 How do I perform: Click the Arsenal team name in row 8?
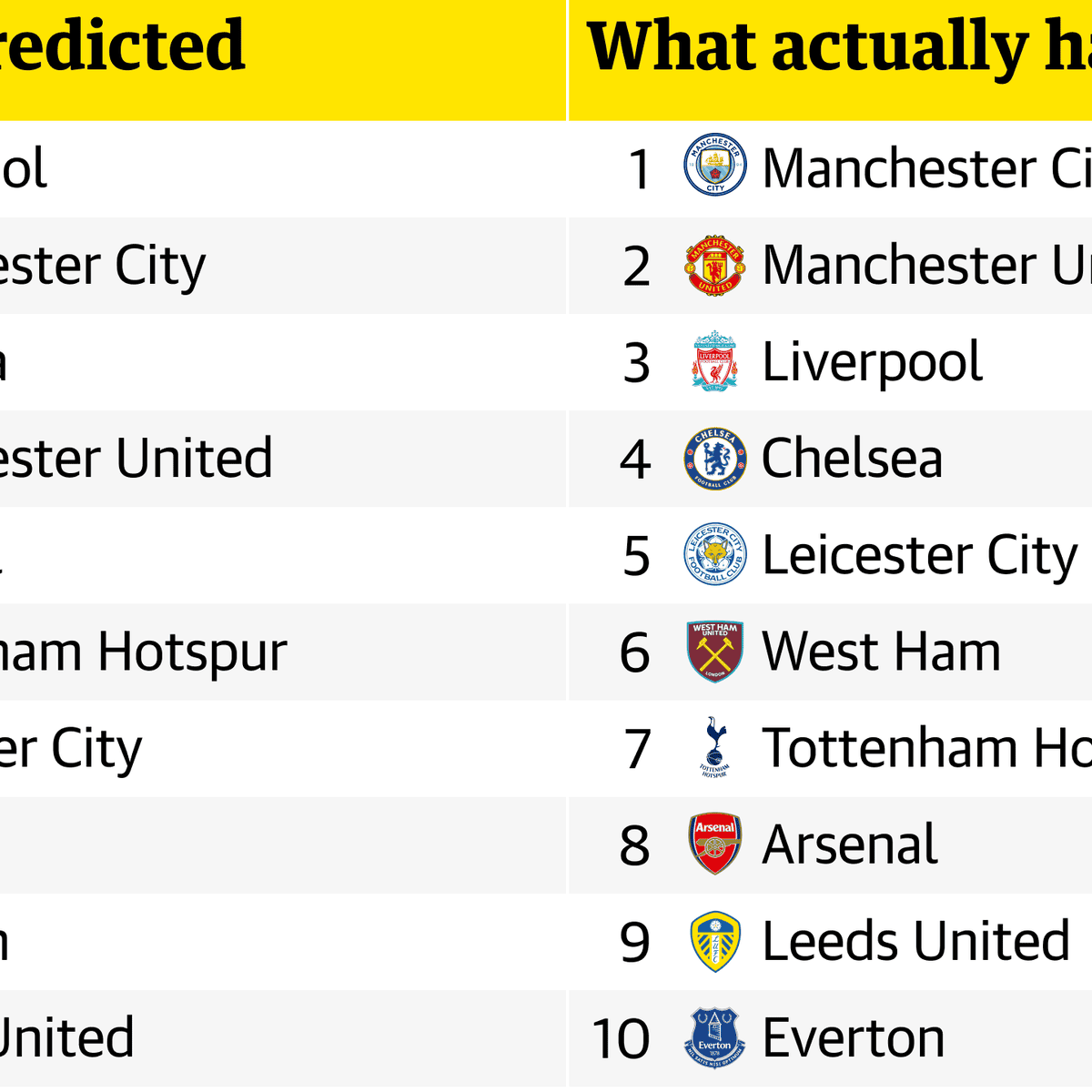[x=850, y=844]
